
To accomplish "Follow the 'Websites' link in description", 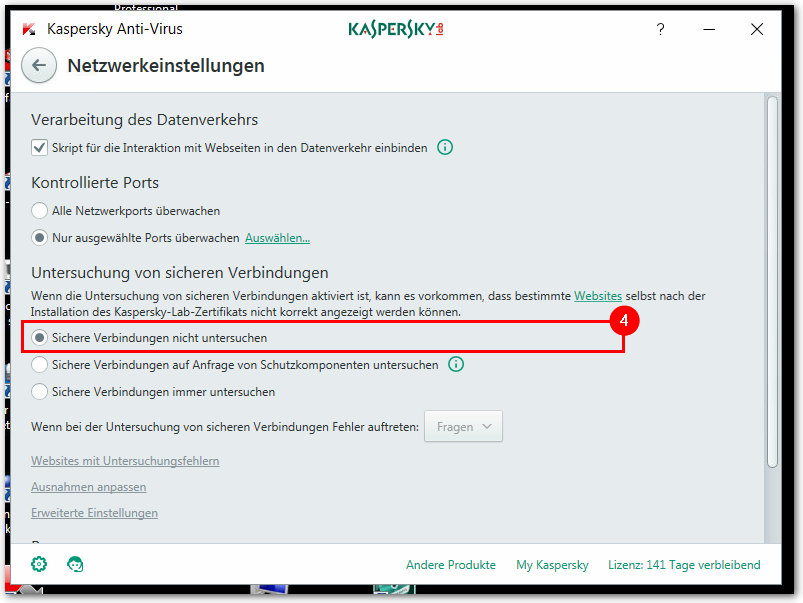I will click(x=598, y=296).
